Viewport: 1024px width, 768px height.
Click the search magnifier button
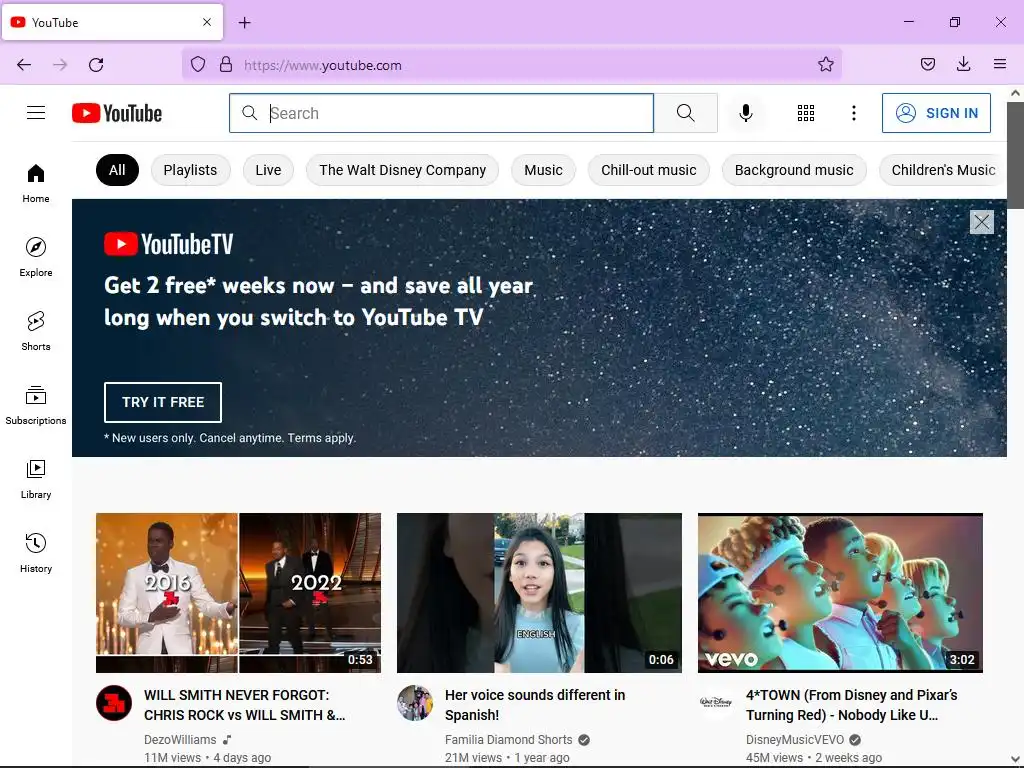[x=686, y=113]
